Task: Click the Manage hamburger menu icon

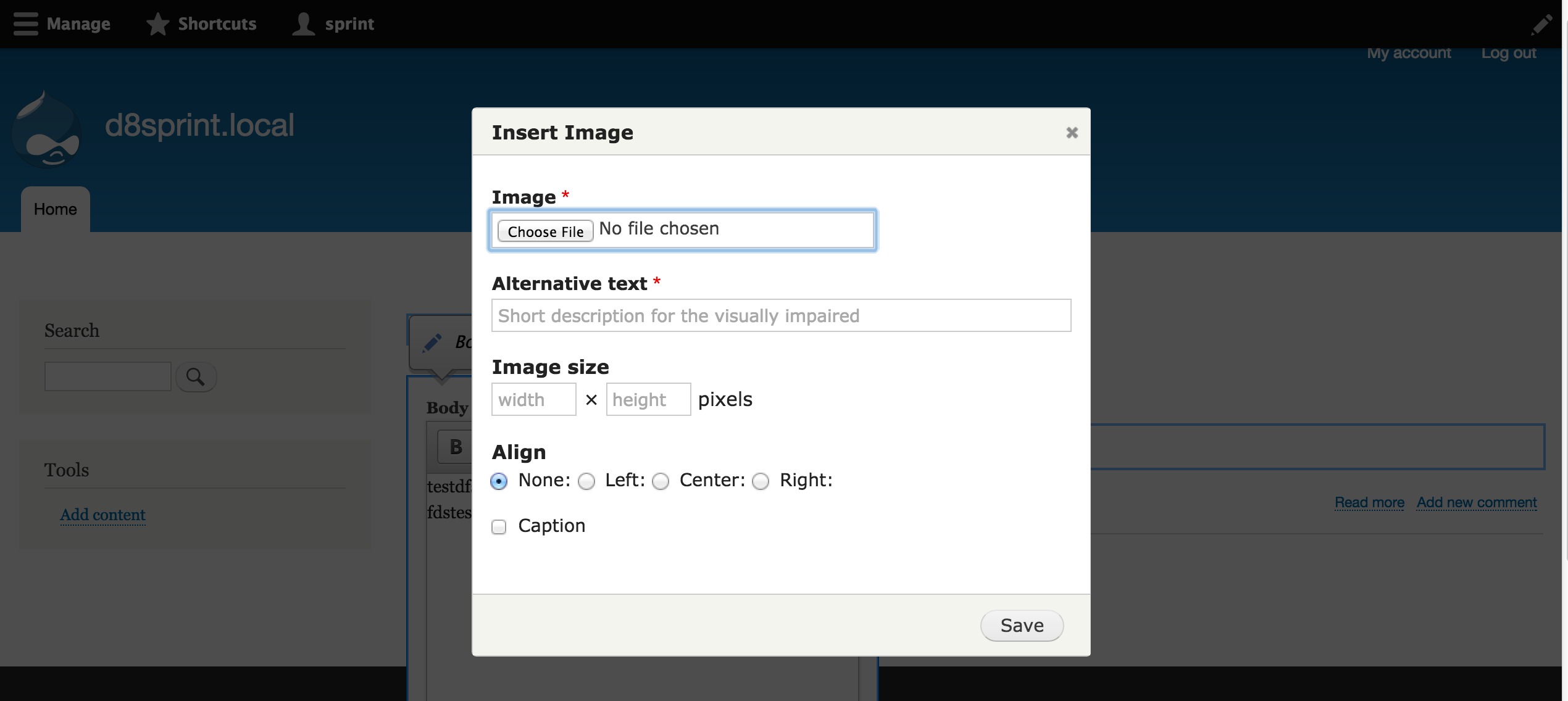Action: pyautogui.click(x=25, y=24)
